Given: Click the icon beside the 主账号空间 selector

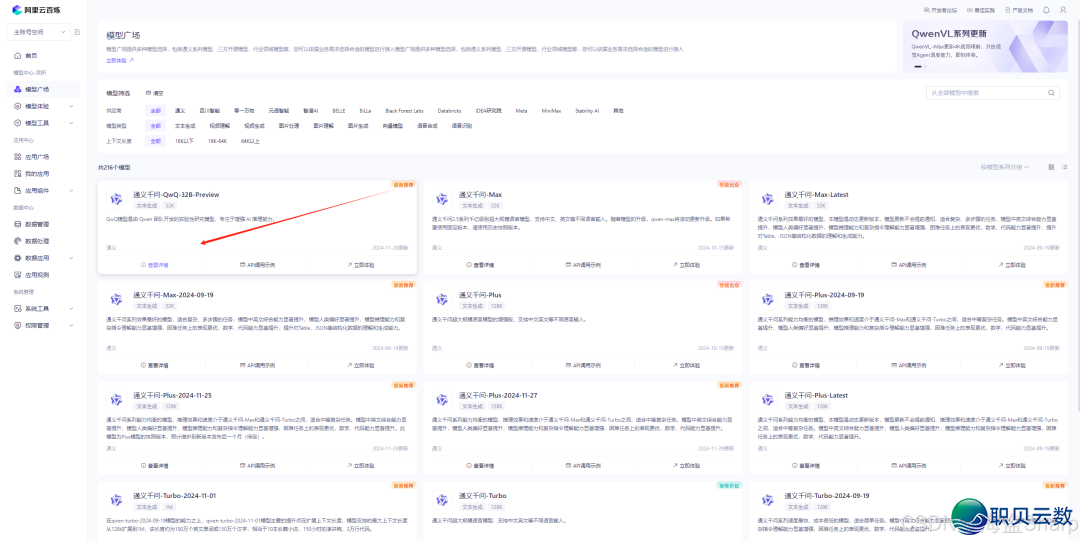Looking at the screenshot, I should [x=78, y=32].
